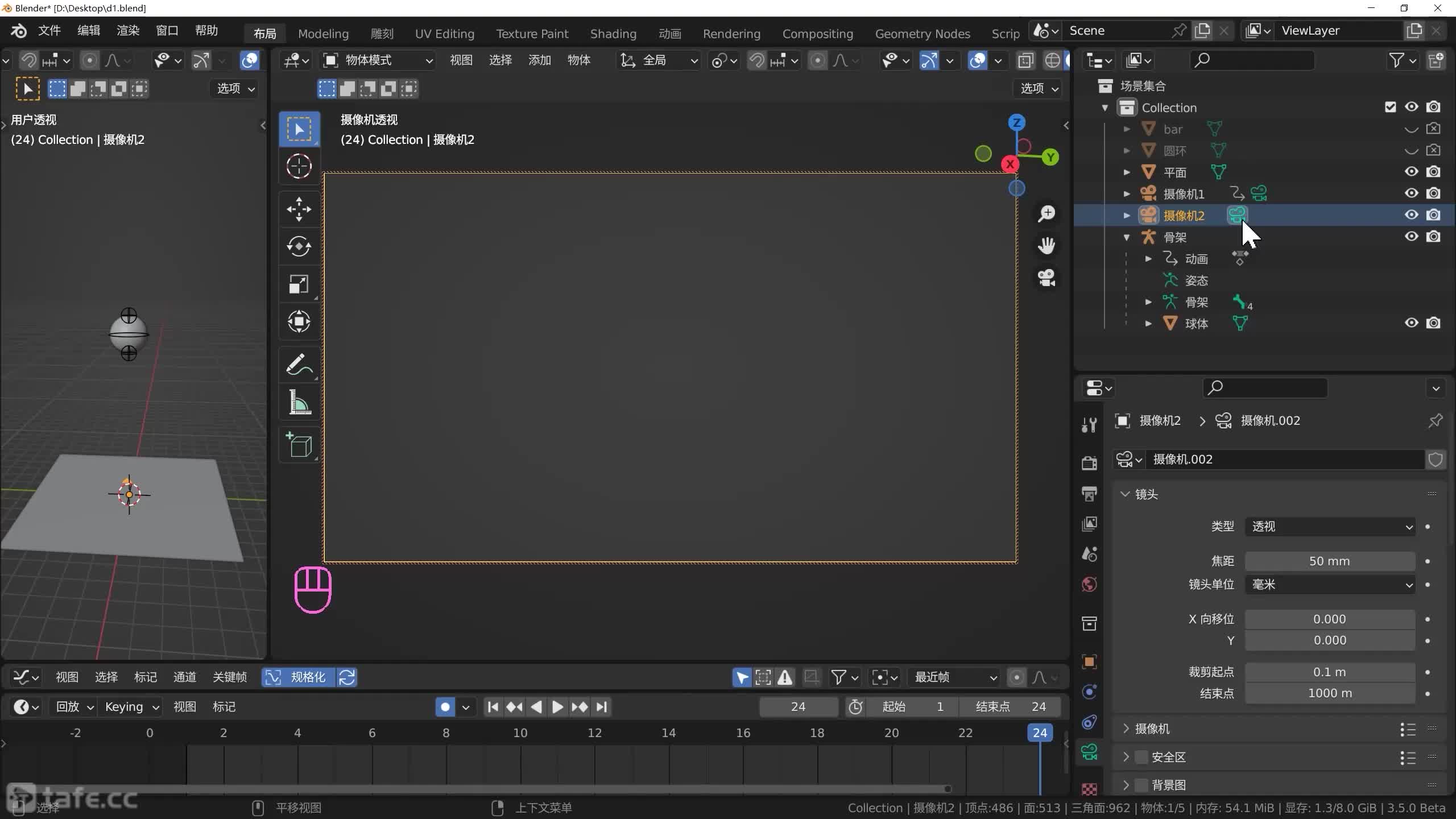Open the 渲染 menu
This screenshot has height=819, width=1456.
(x=128, y=31)
